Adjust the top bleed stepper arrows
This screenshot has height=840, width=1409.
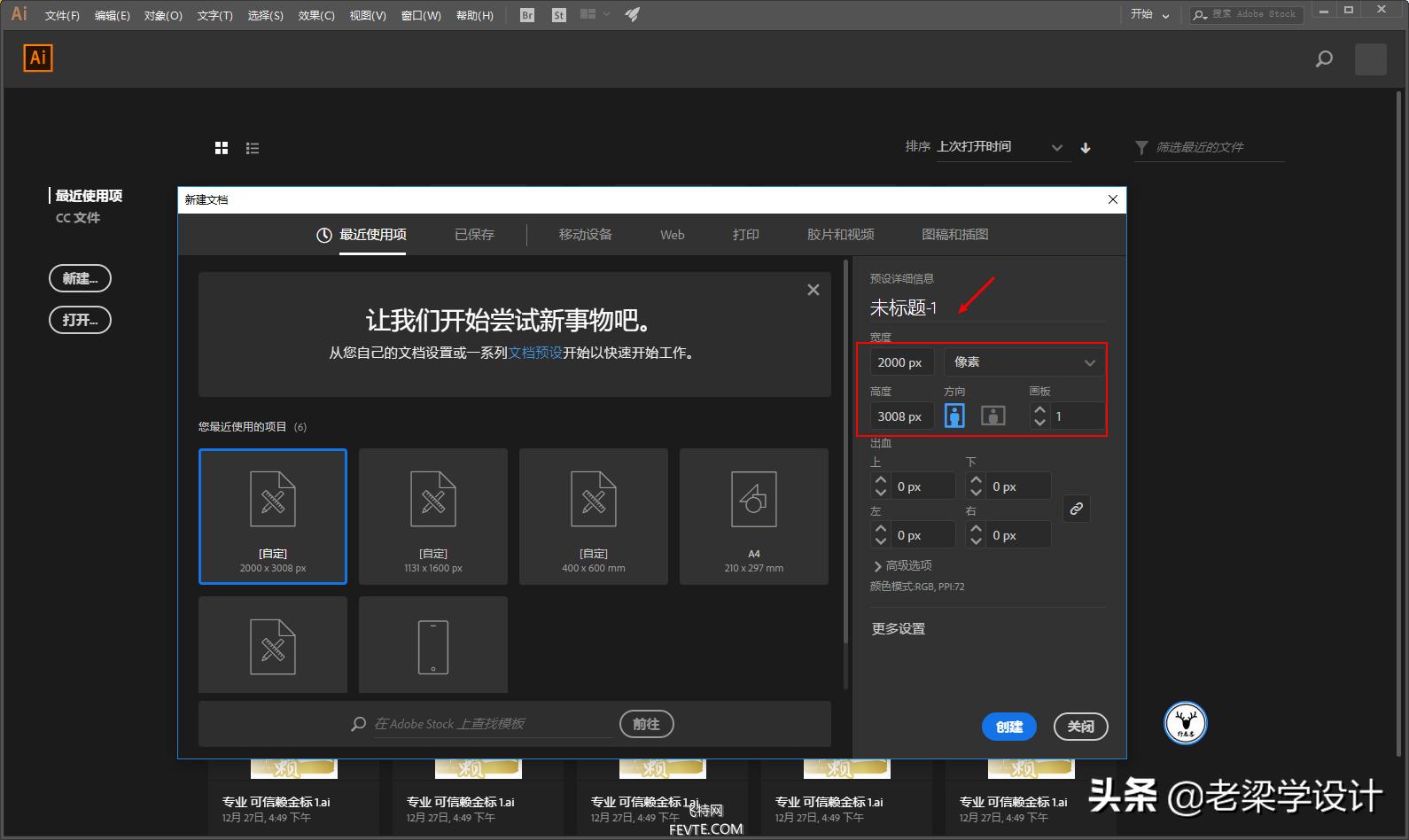tap(881, 486)
